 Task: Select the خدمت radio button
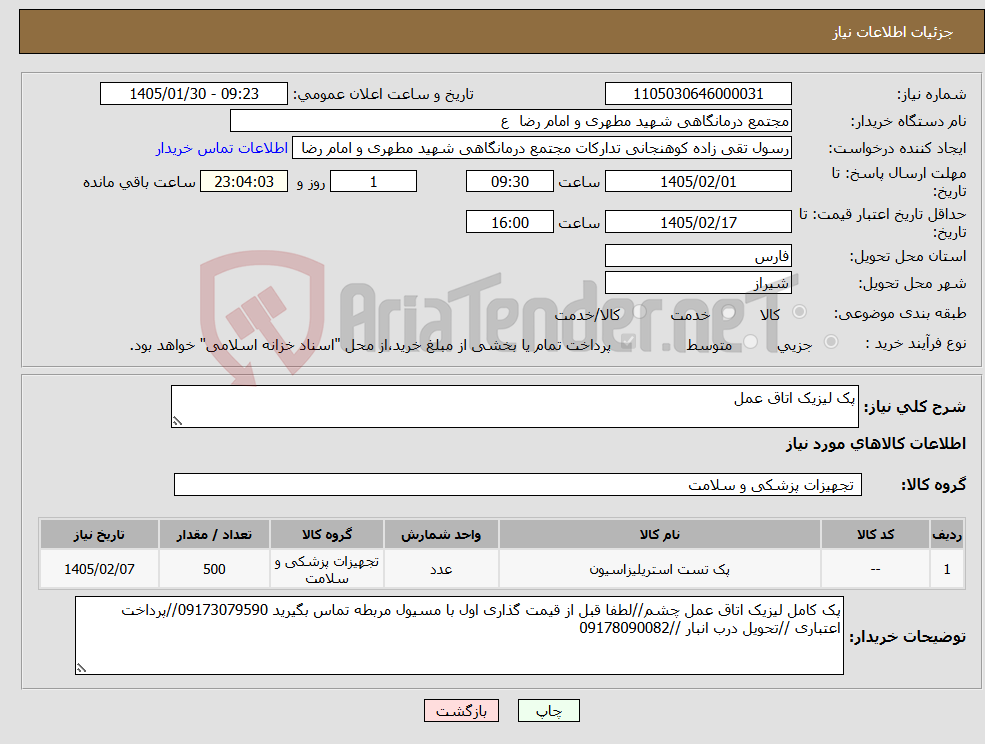click(729, 312)
